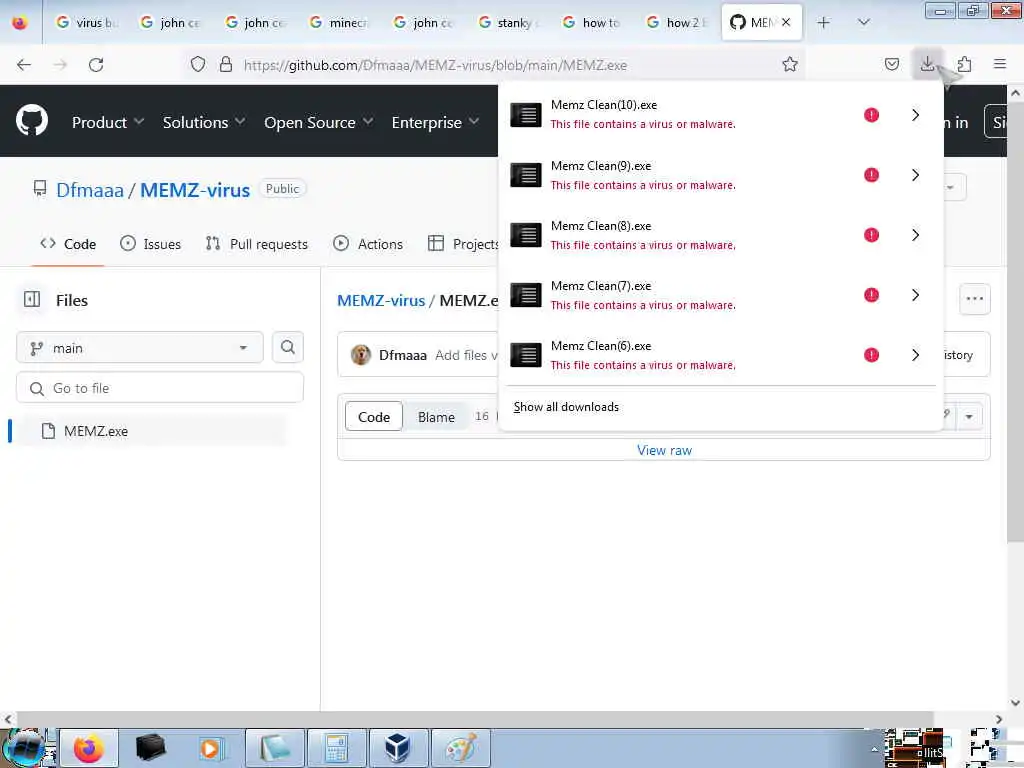Image resolution: width=1024 pixels, height=768 pixels.
Task: Open the Solutions navigation menu
Action: click(x=204, y=122)
